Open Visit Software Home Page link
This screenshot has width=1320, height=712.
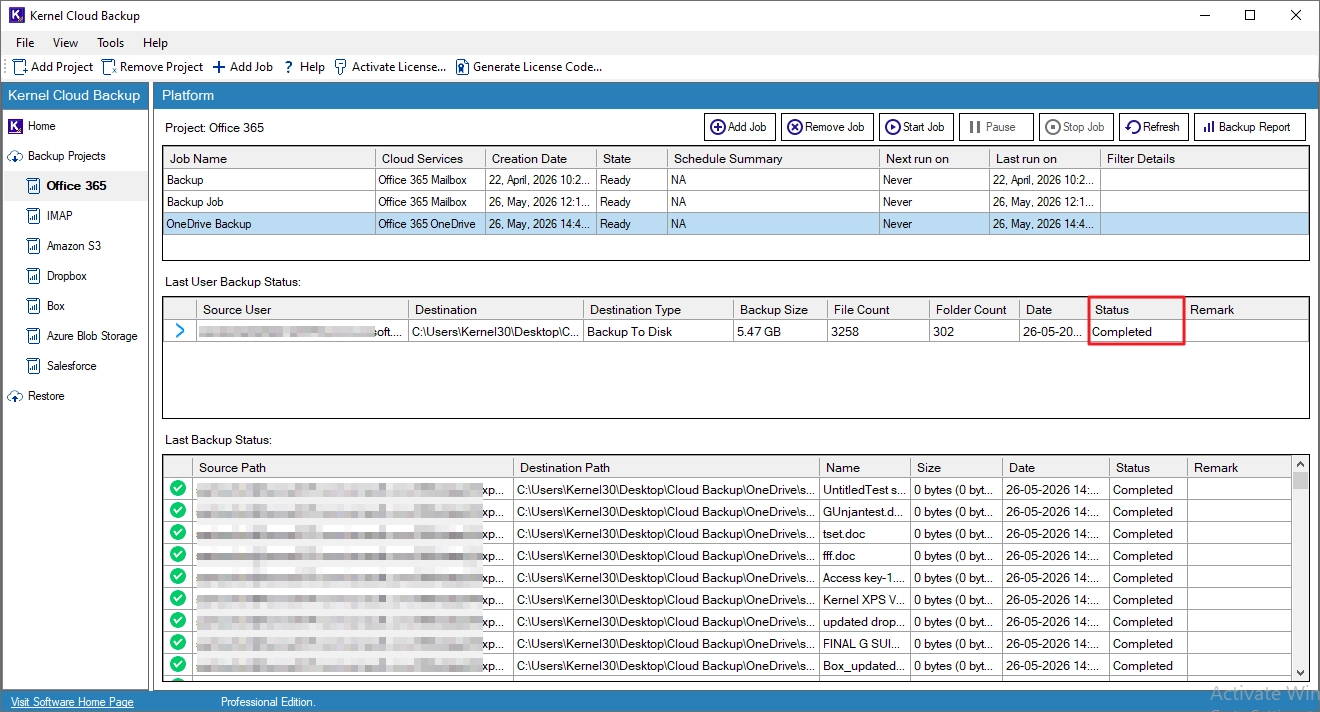(x=72, y=702)
